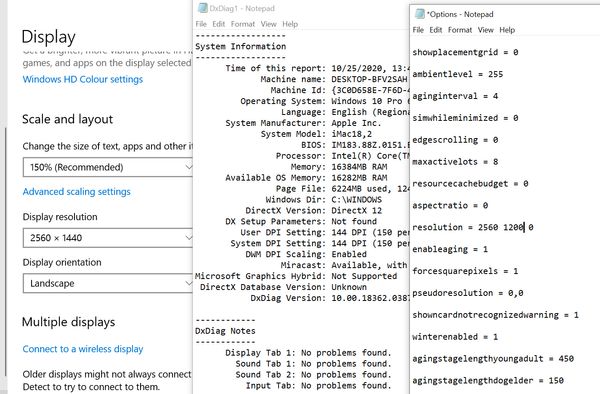Open Windows HD Colour settings link
Image resolution: width=600 pixels, height=394 pixels.
[x=83, y=79]
